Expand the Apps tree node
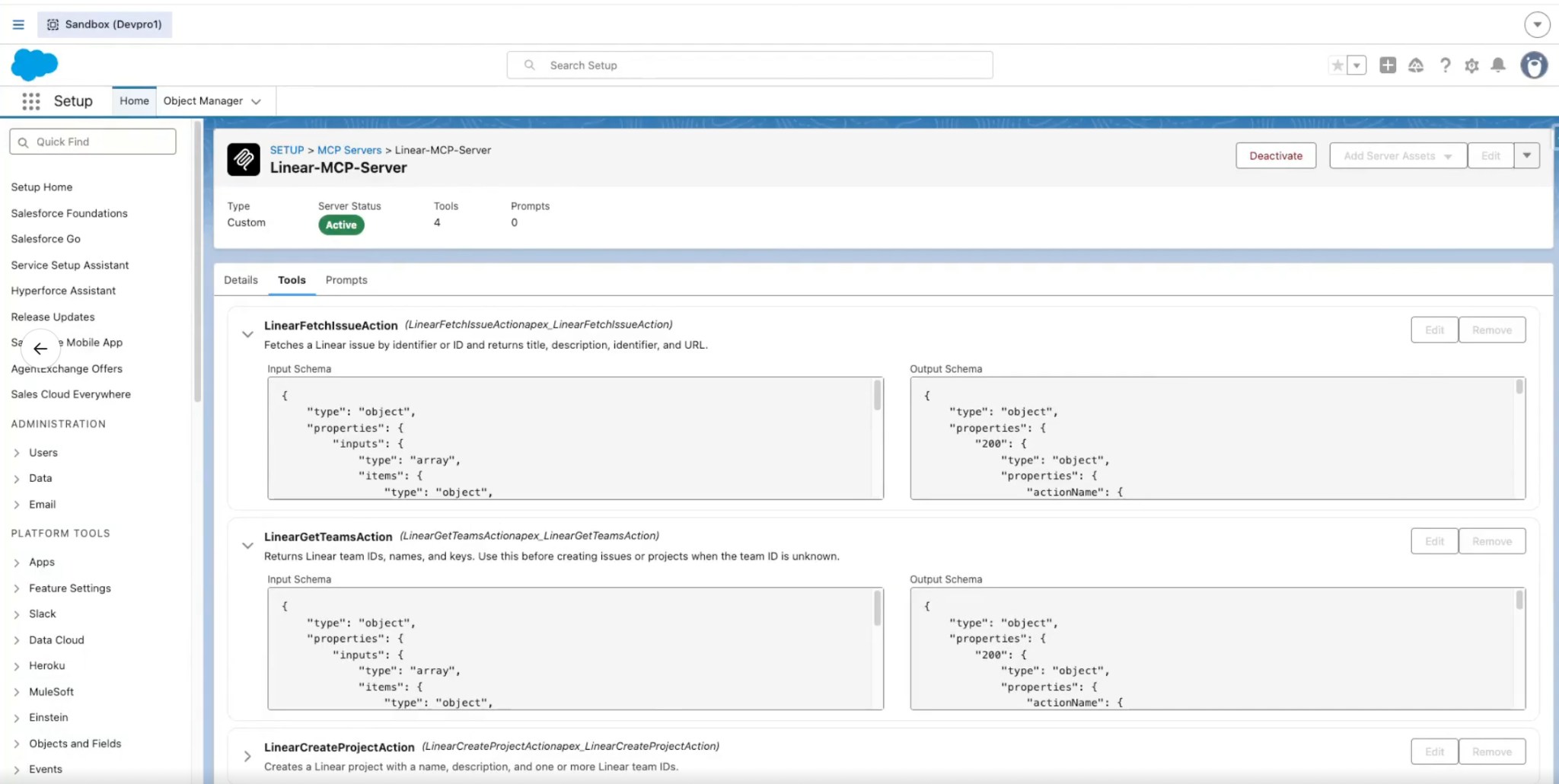Image resolution: width=1559 pixels, height=784 pixels. tap(17, 563)
